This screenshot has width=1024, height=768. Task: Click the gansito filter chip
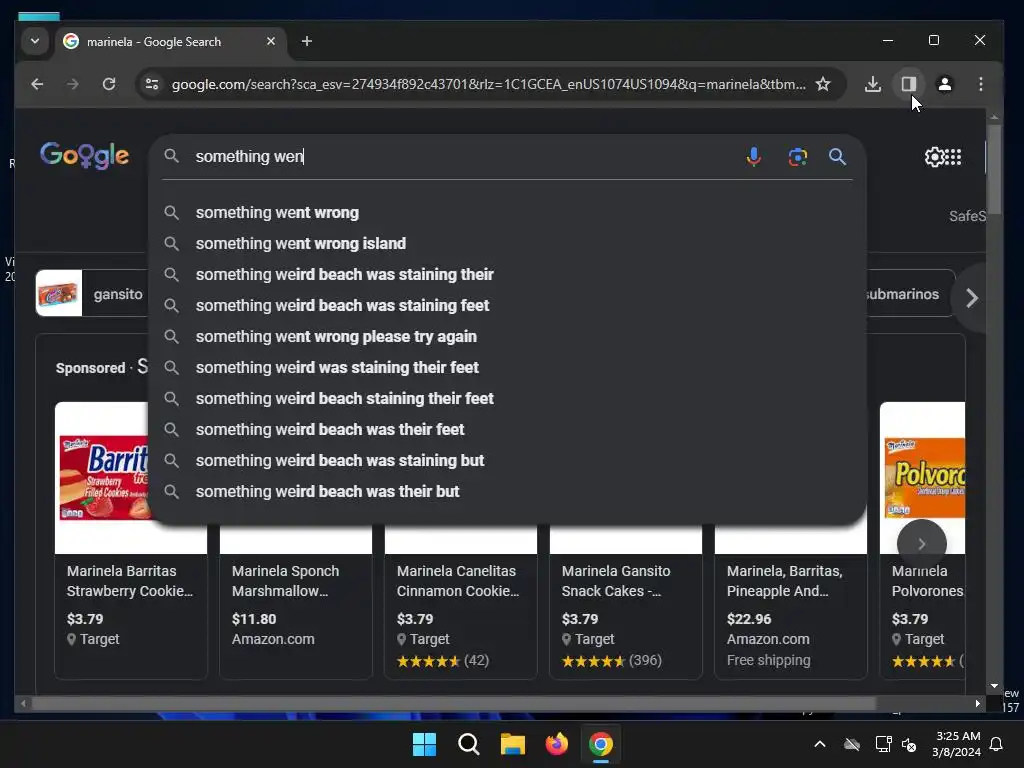(x=93, y=293)
